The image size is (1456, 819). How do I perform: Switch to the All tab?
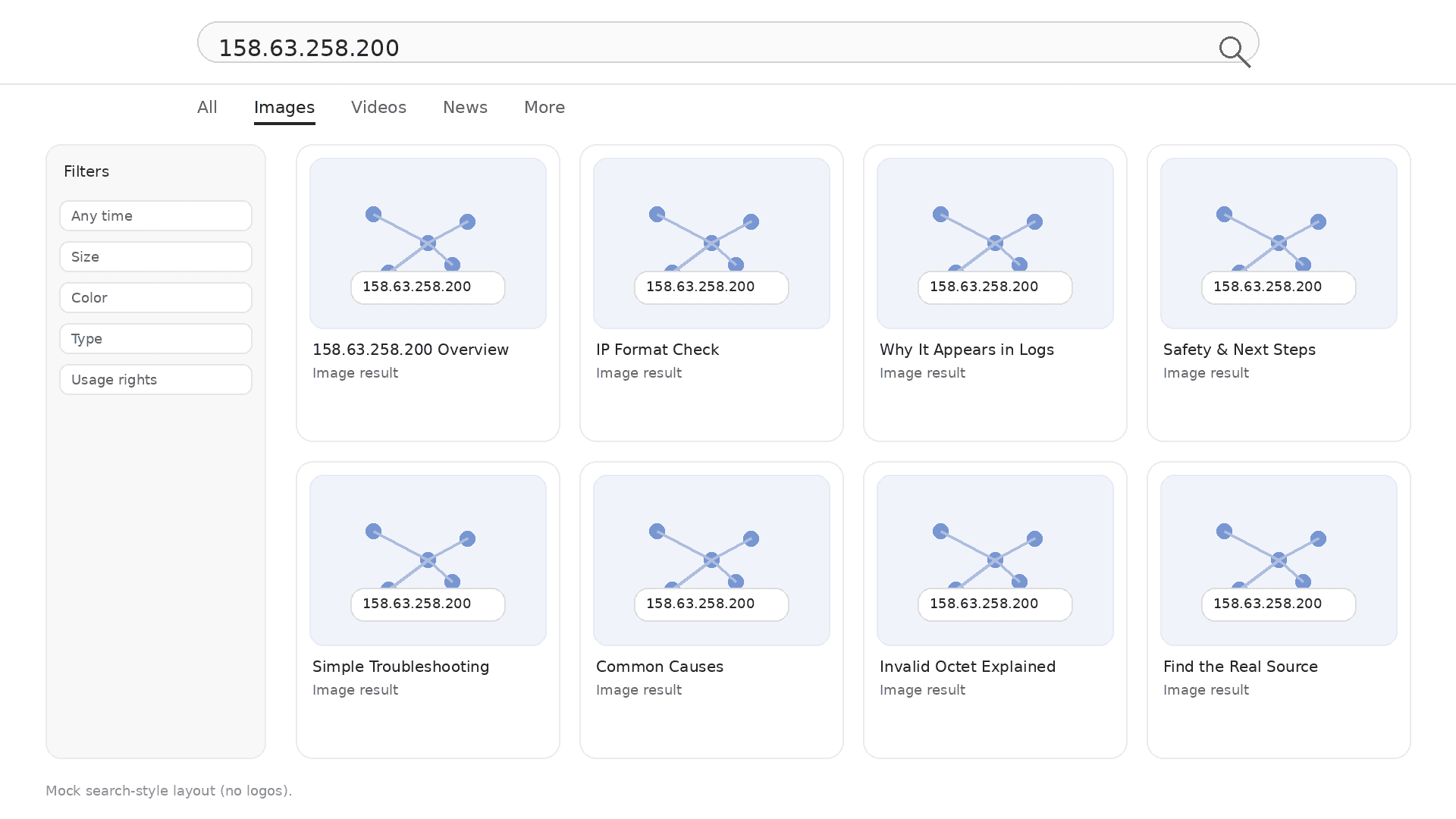207,108
